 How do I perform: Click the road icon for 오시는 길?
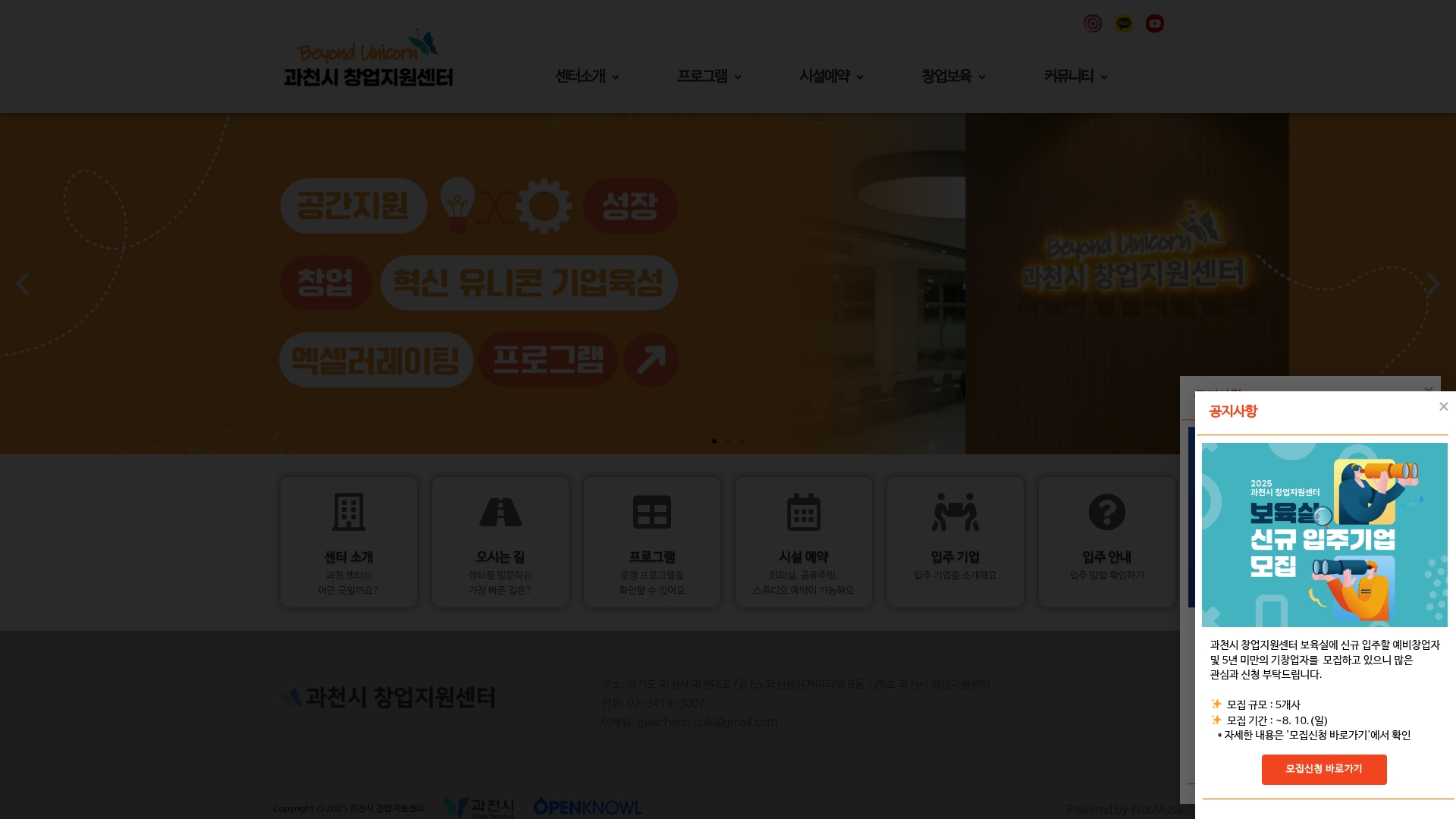500,512
